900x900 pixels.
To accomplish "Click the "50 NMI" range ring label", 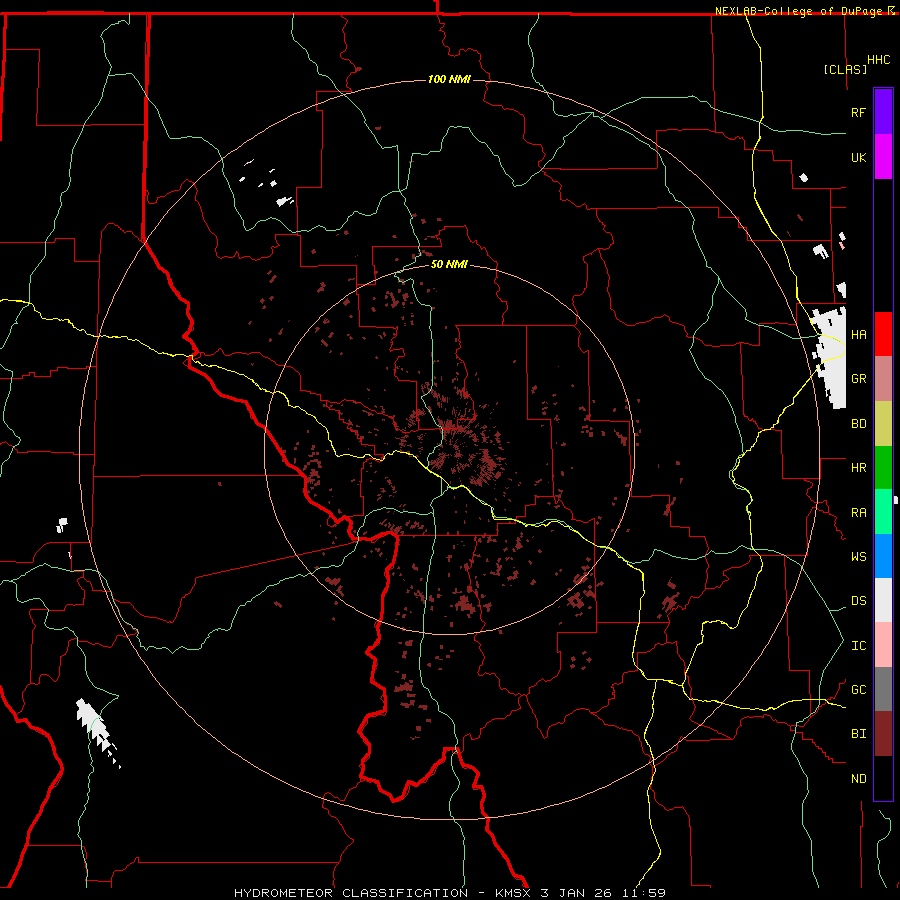I will point(449,264).
